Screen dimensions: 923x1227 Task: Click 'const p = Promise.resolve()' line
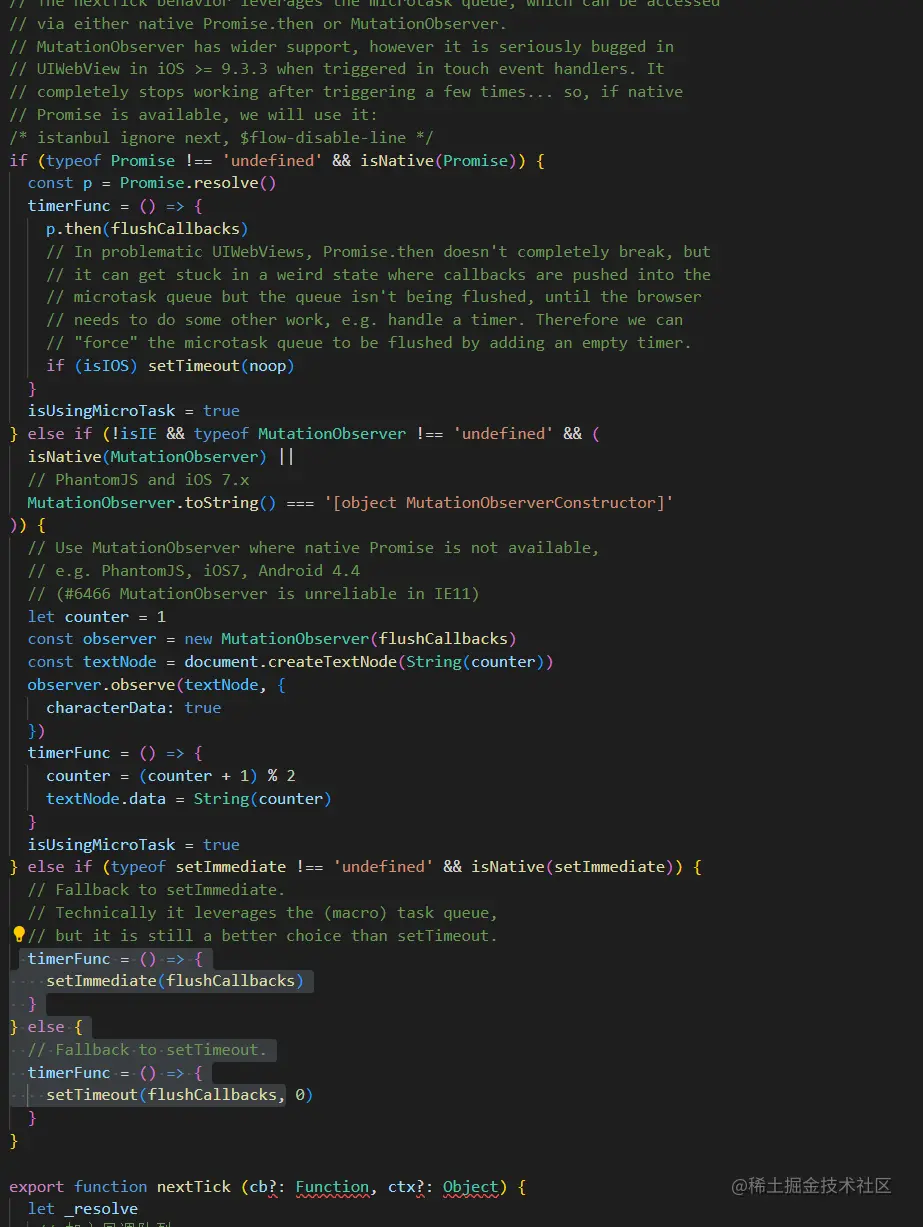click(x=152, y=183)
